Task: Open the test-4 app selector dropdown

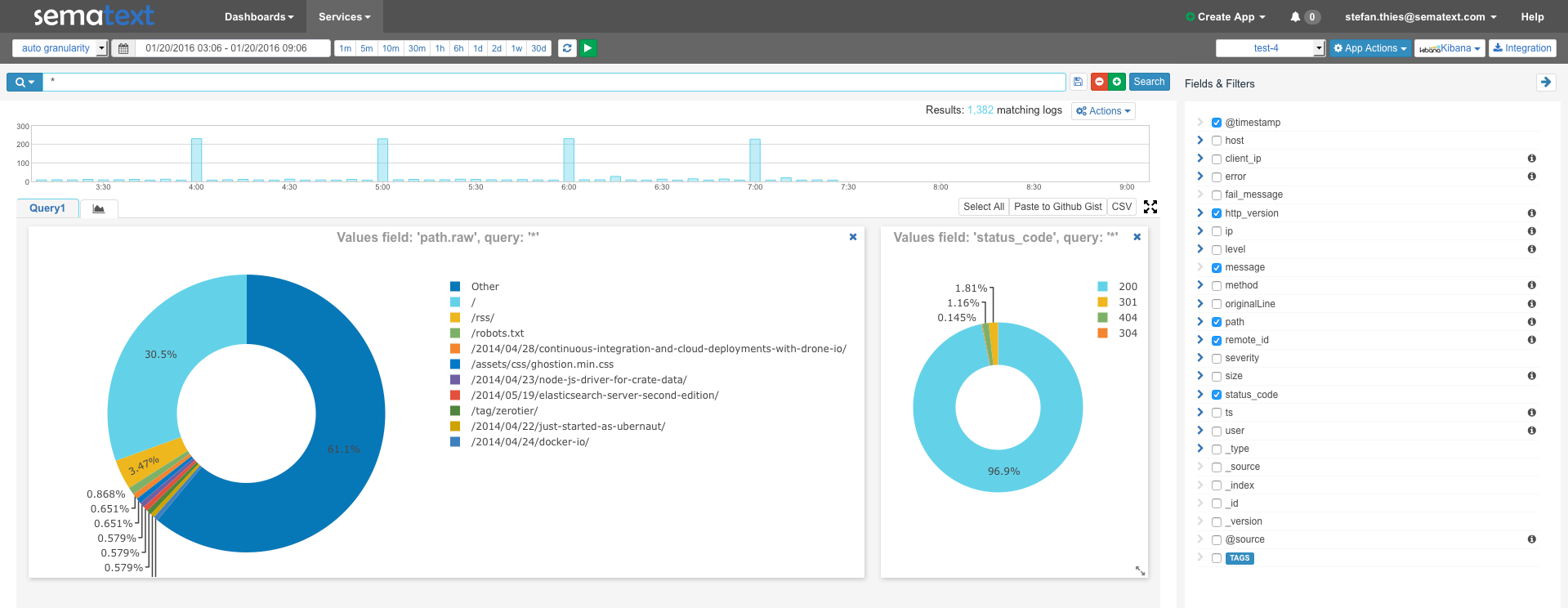Action: (x=1271, y=48)
